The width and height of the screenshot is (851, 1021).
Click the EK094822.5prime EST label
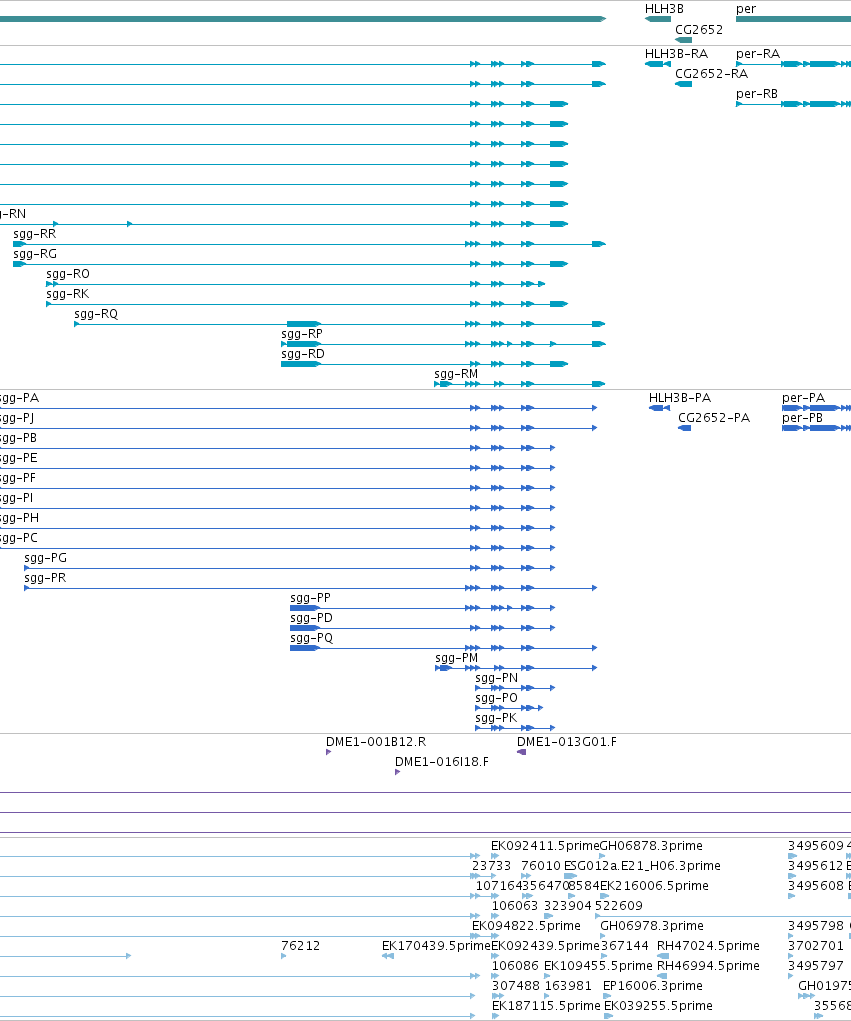coord(526,927)
